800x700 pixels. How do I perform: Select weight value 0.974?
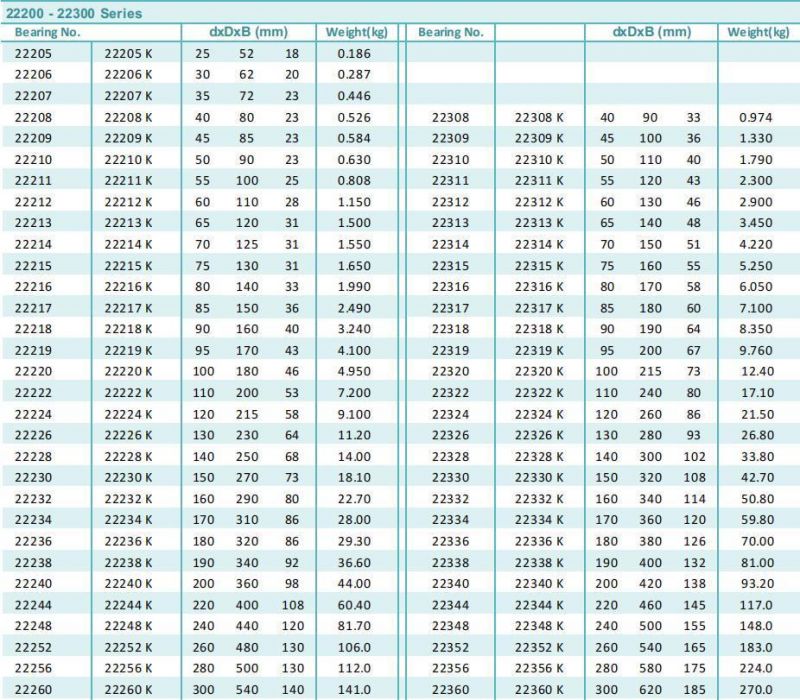(x=756, y=117)
